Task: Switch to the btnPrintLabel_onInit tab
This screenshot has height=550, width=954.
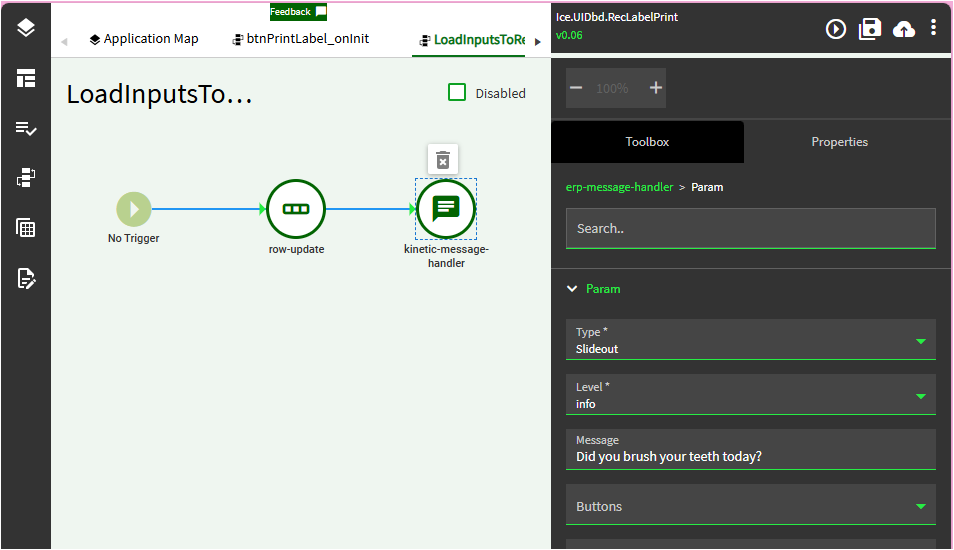Action: point(301,39)
